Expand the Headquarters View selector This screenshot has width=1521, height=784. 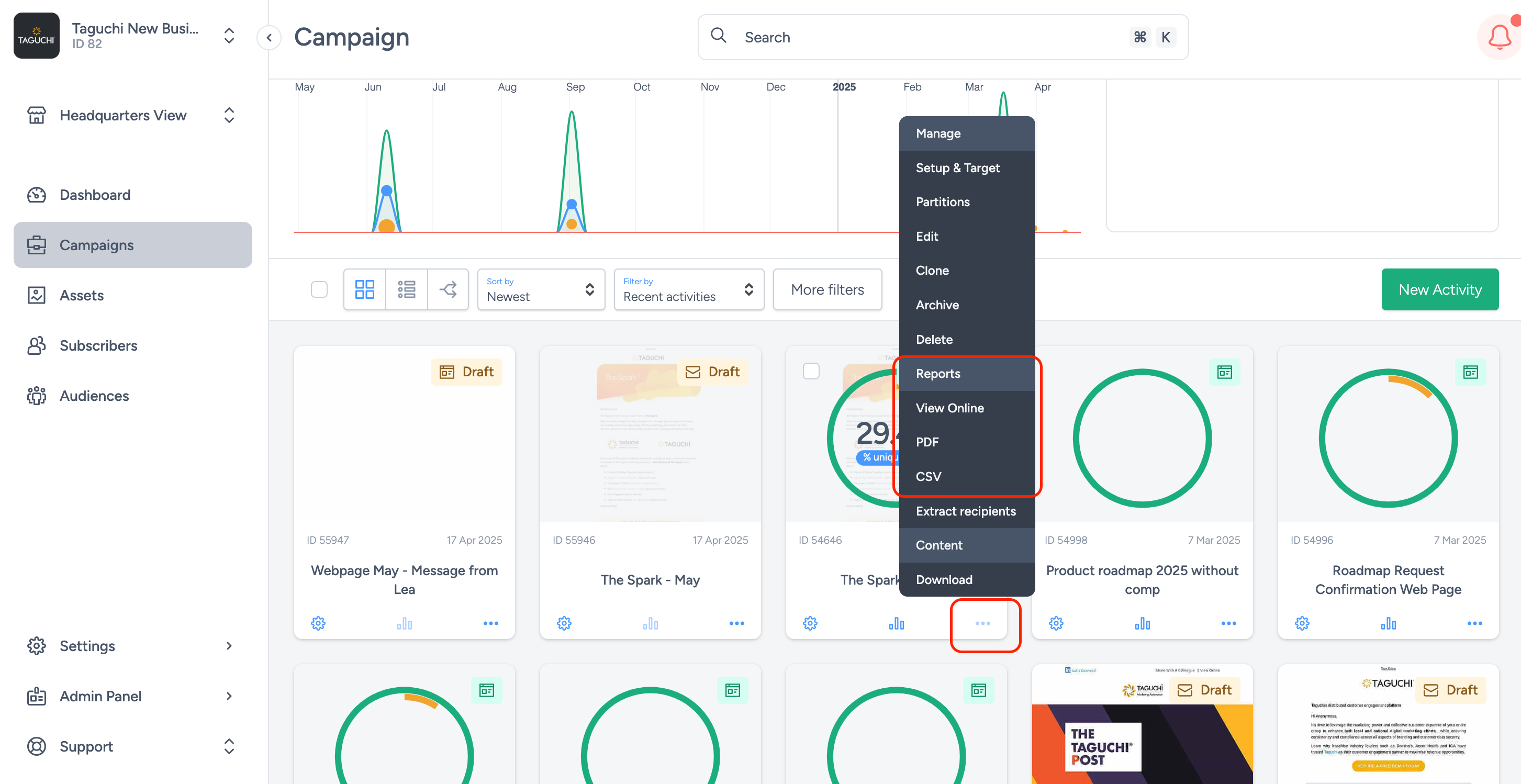pos(229,115)
